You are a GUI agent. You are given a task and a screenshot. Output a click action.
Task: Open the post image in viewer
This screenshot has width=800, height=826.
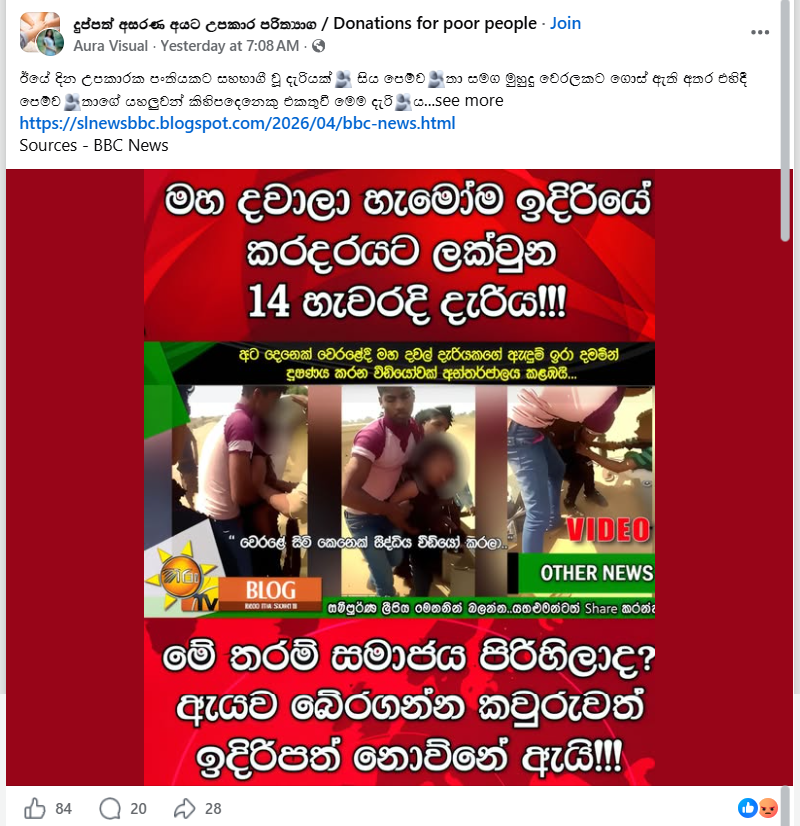(399, 477)
